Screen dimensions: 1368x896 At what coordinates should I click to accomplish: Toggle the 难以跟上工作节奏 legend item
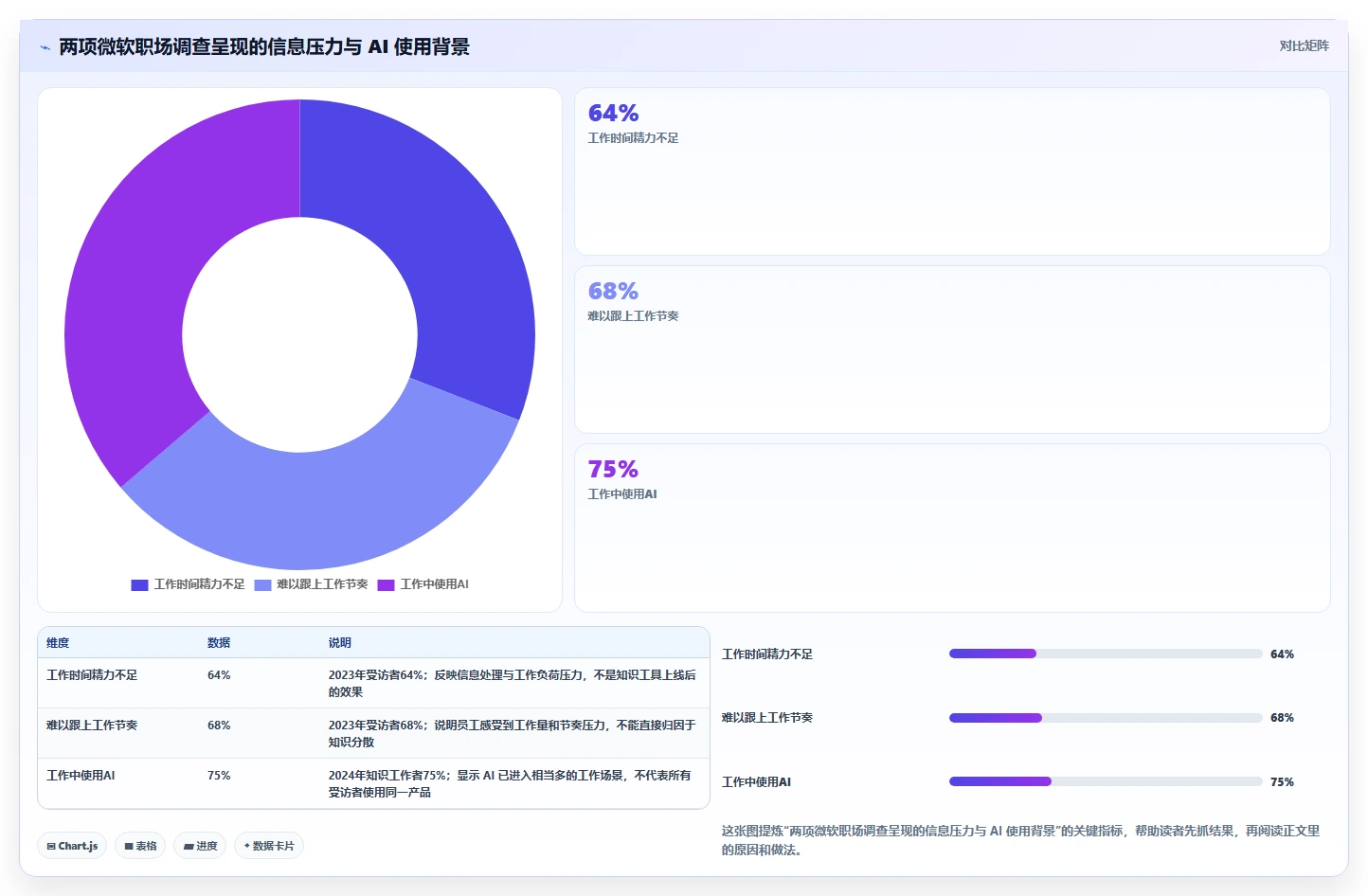[x=311, y=584]
